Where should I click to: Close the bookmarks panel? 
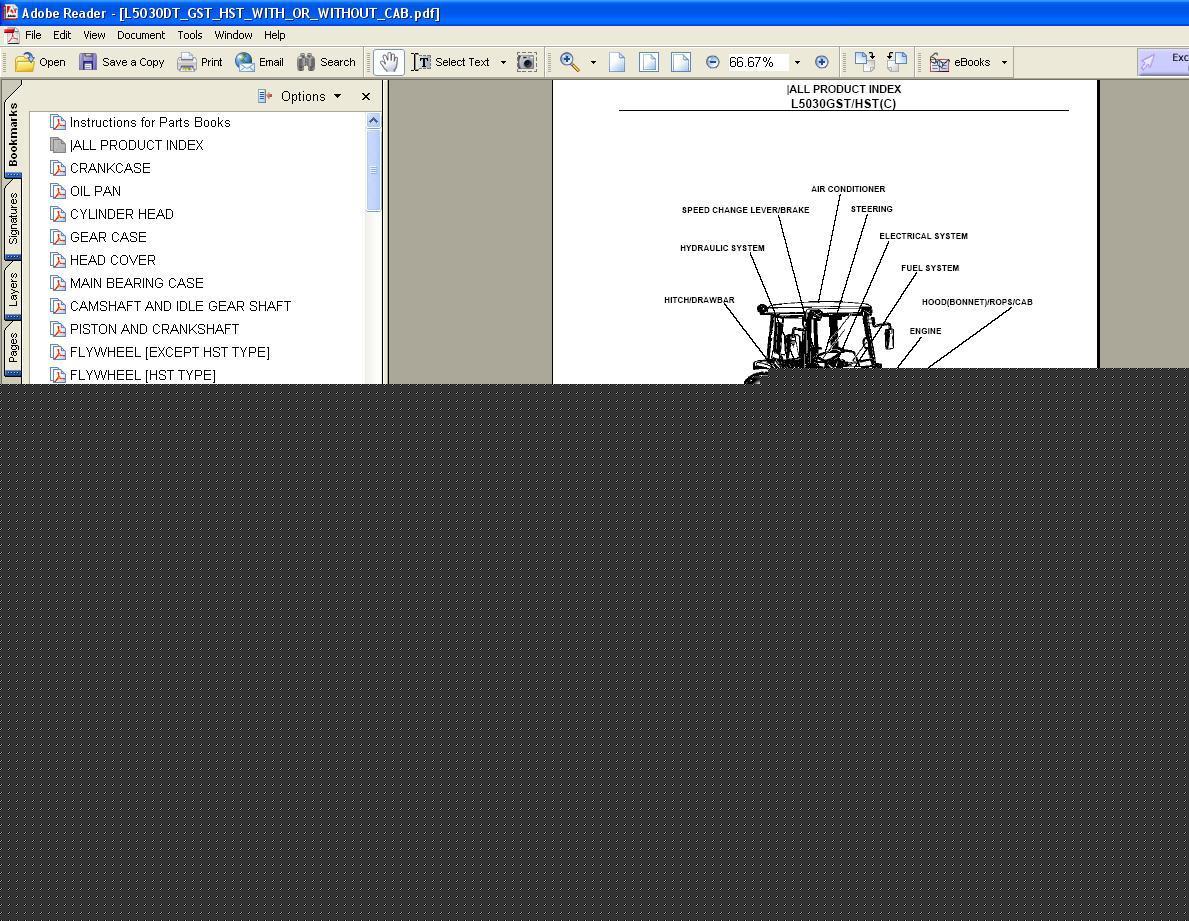pyautogui.click(x=366, y=96)
